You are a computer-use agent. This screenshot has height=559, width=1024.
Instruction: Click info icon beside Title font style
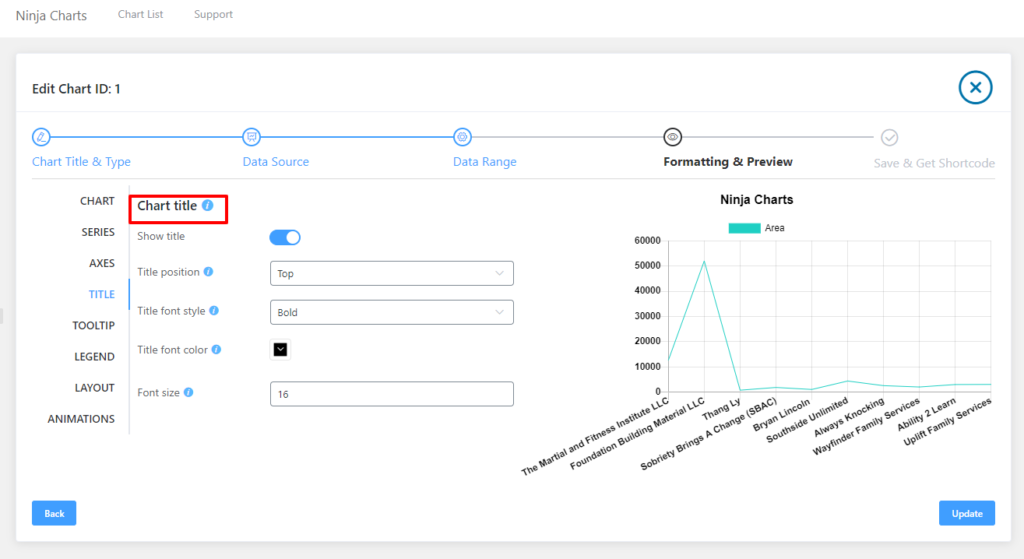pyautogui.click(x=214, y=311)
